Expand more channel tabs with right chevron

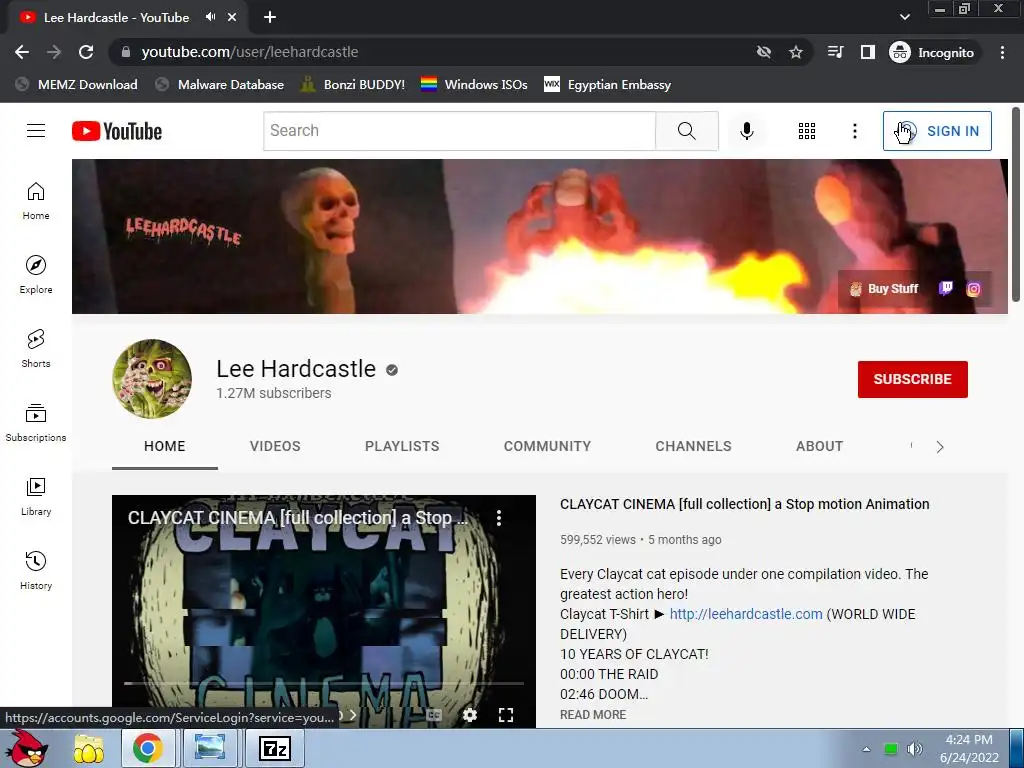[940, 447]
